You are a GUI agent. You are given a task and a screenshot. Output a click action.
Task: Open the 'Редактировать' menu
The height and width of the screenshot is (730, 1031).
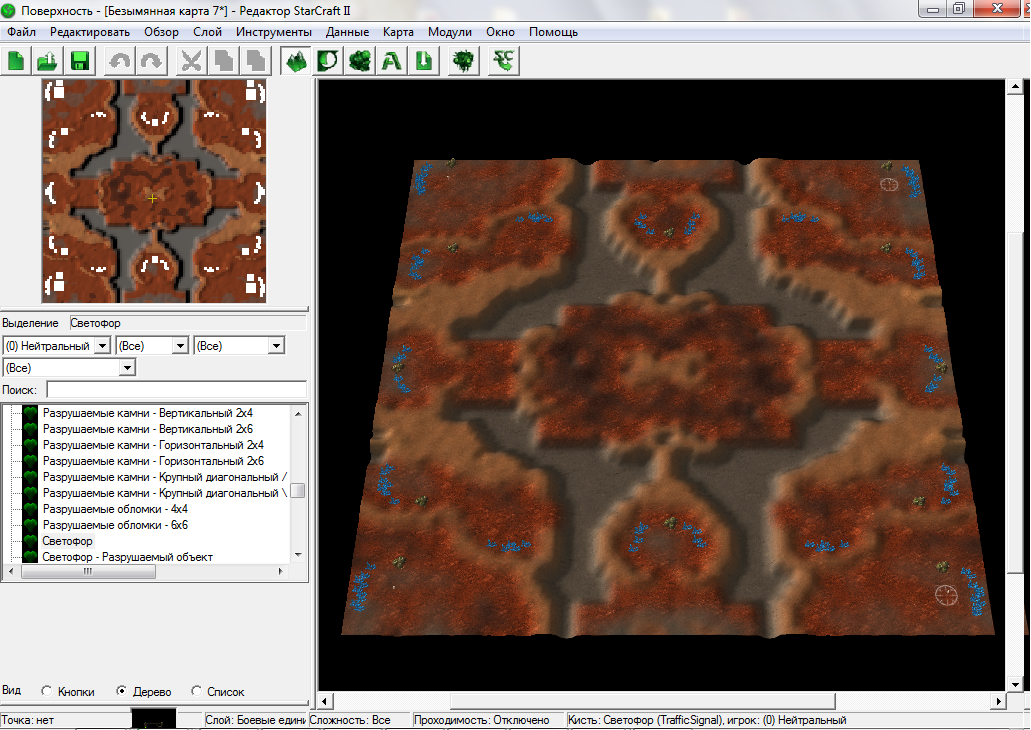pos(90,32)
